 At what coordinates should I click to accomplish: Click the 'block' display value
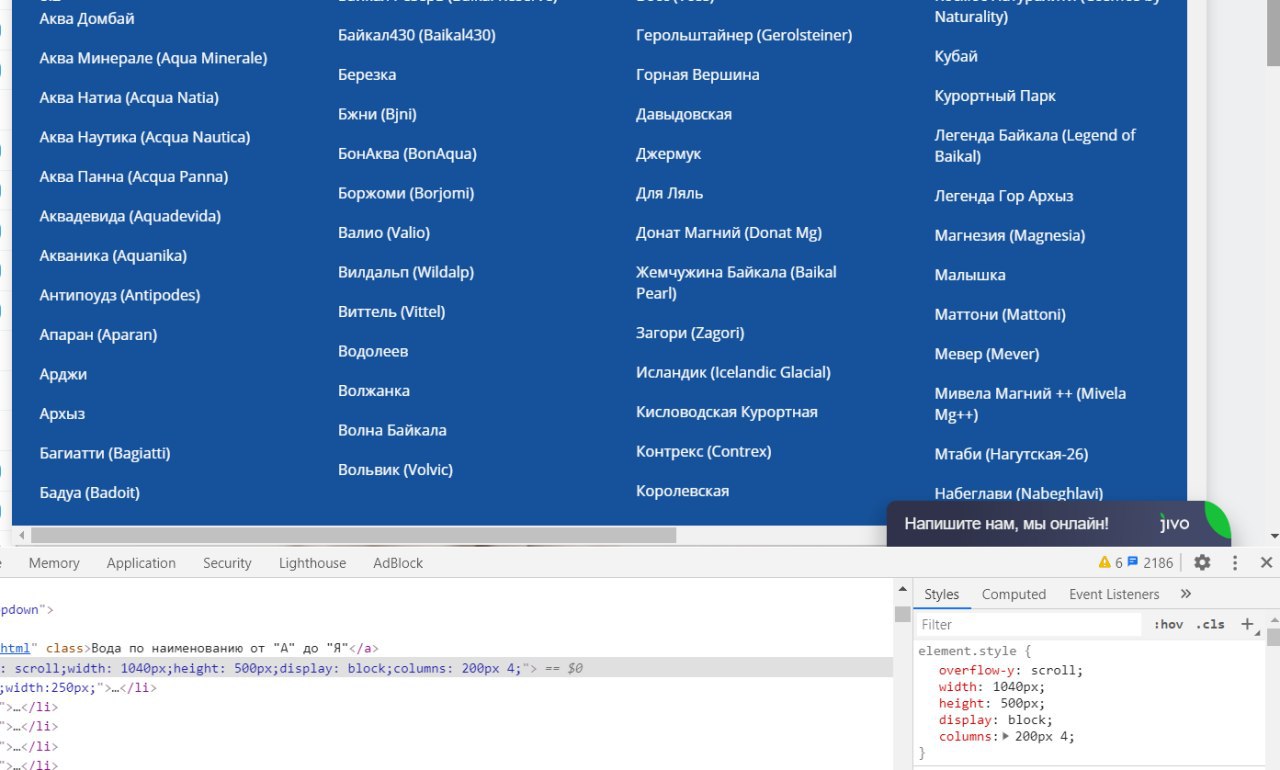pyautogui.click(x=1027, y=720)
